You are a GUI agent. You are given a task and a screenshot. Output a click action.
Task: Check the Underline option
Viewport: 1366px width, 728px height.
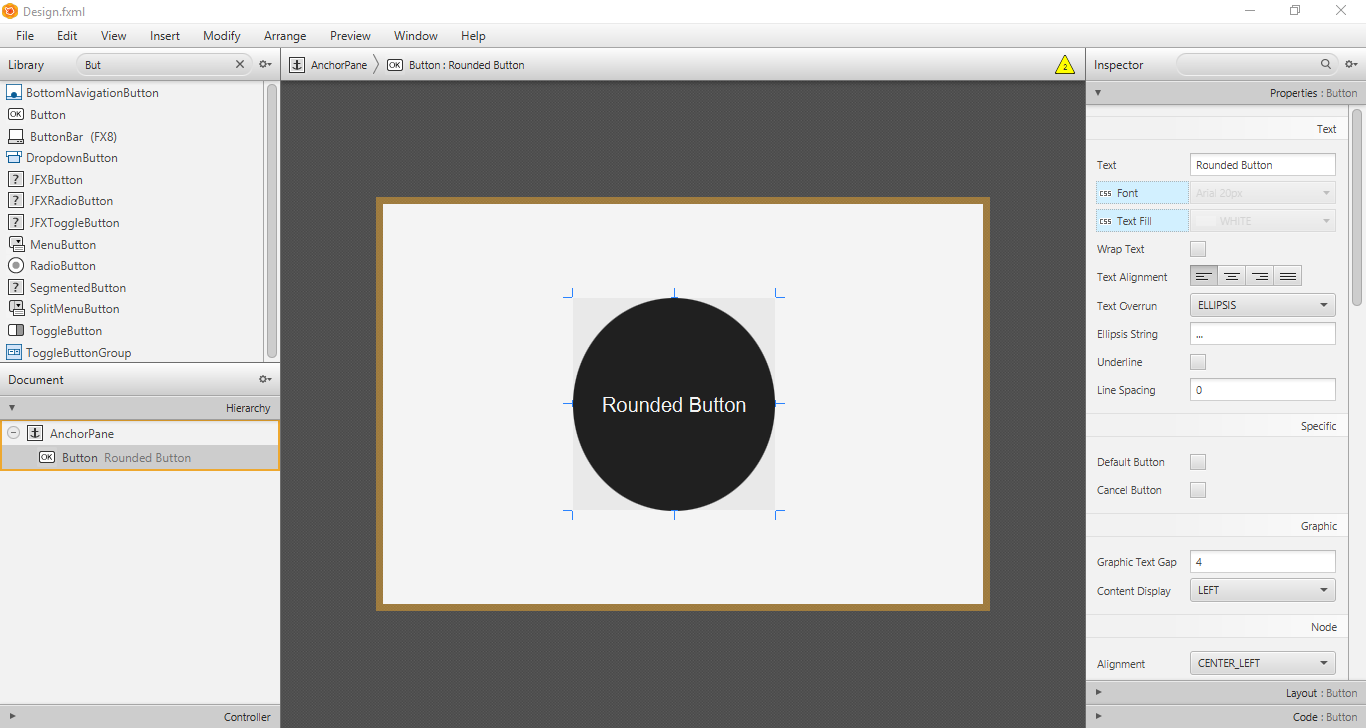point(1197,361)
